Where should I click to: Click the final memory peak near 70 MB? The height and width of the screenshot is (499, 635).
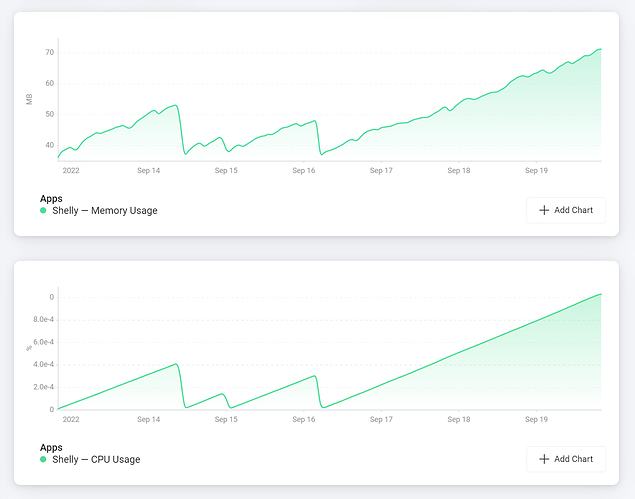600,49
